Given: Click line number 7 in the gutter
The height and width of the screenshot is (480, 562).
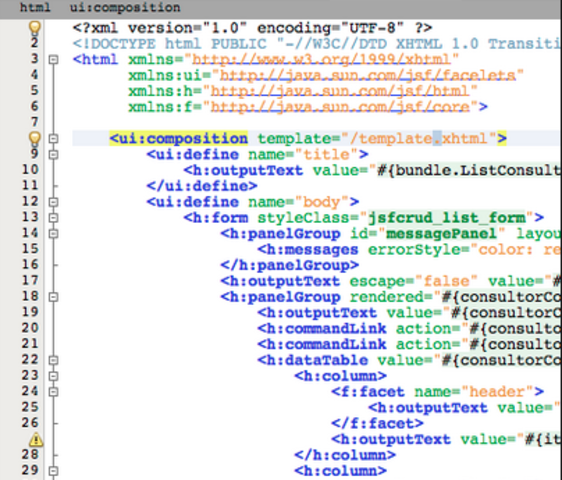Looking at the screenshot, I should pos(34,122).
